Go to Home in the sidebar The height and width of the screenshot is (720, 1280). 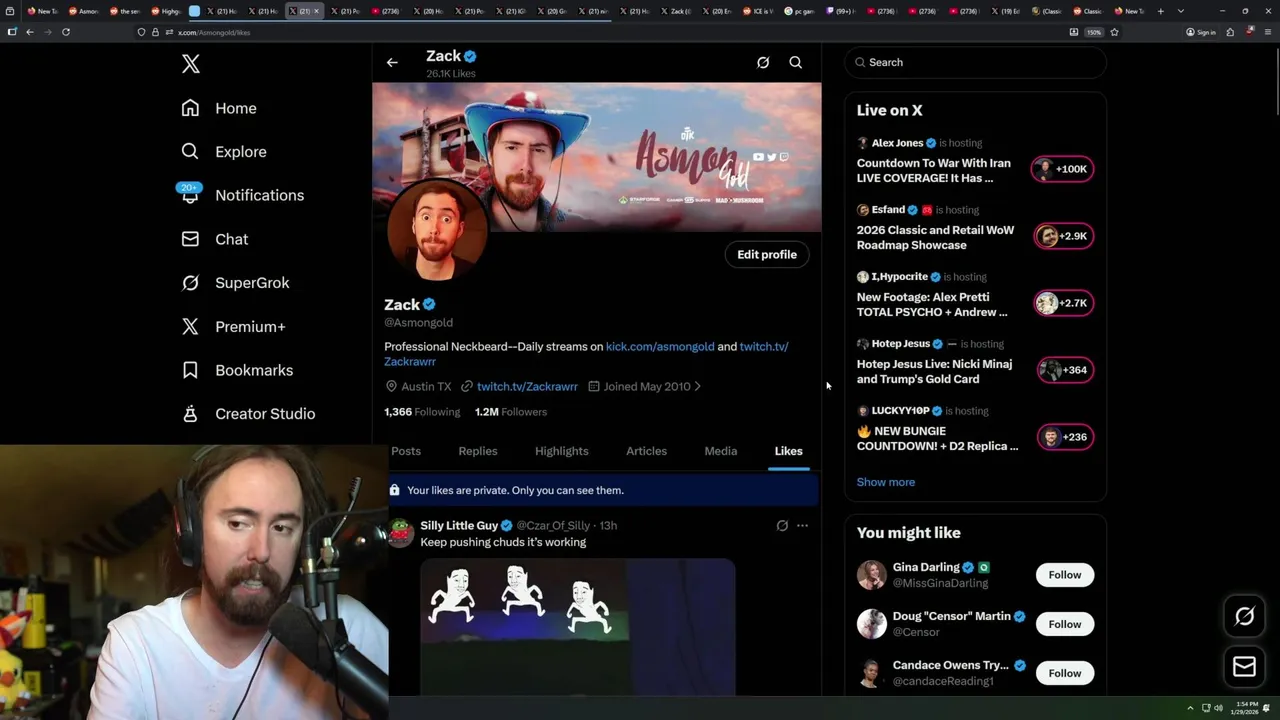(x=219, y=108)
